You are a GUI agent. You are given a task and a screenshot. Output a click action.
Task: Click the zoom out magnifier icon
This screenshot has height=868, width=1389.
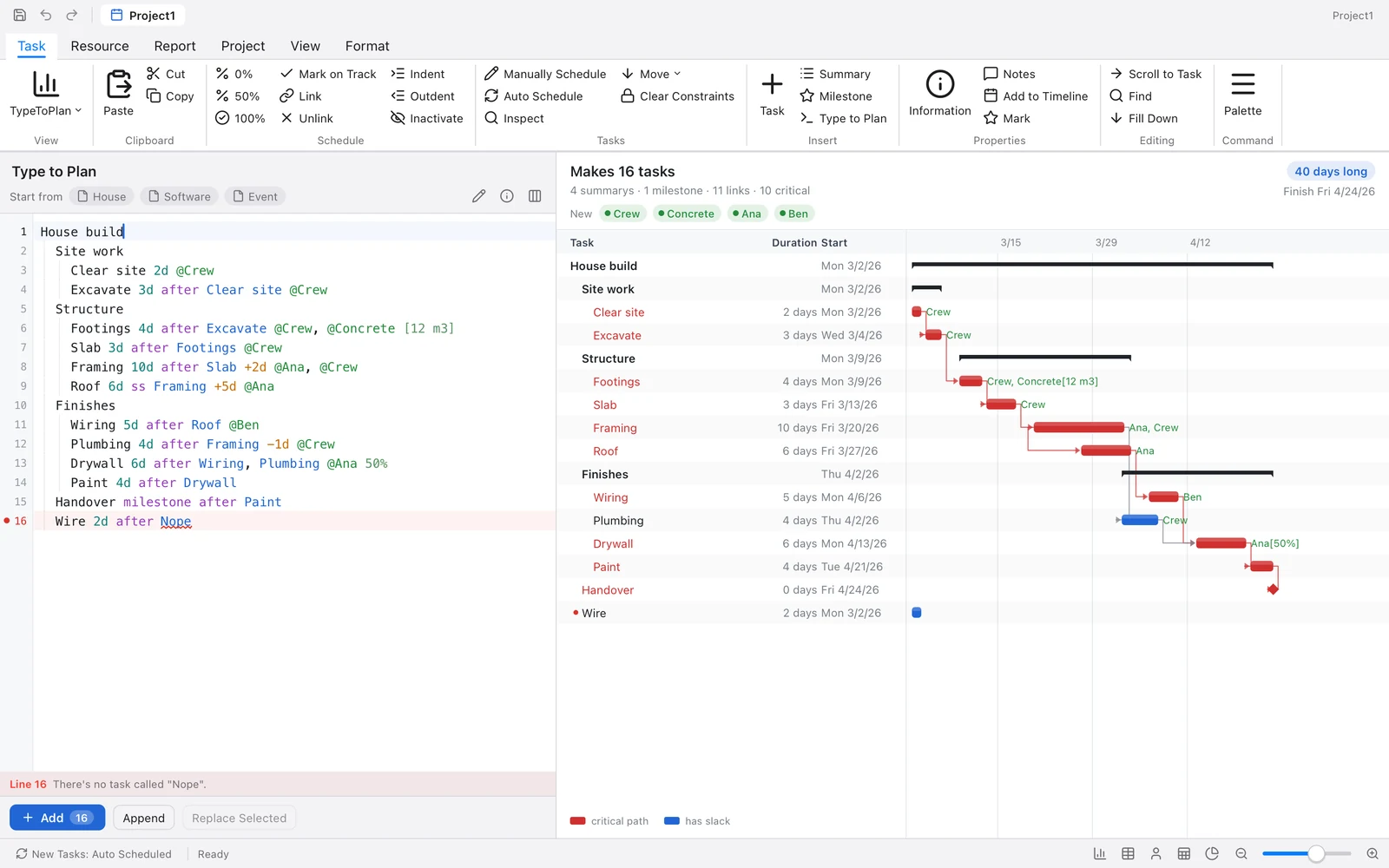[1241, 854]
